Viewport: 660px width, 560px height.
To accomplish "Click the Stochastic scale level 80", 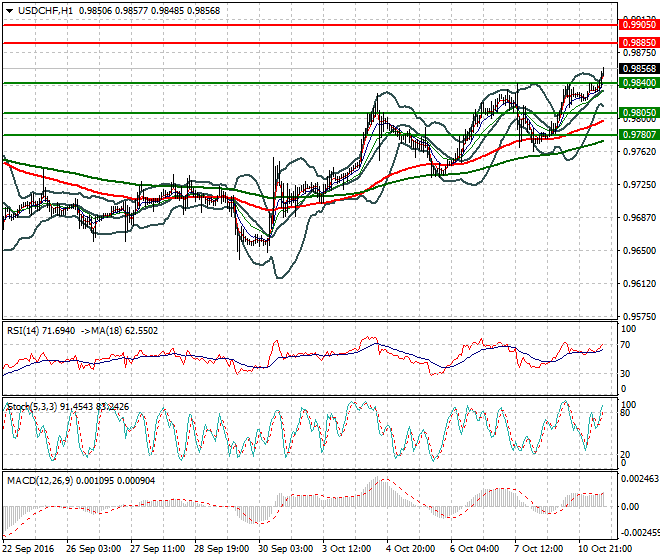I will (x=625, y=413).
